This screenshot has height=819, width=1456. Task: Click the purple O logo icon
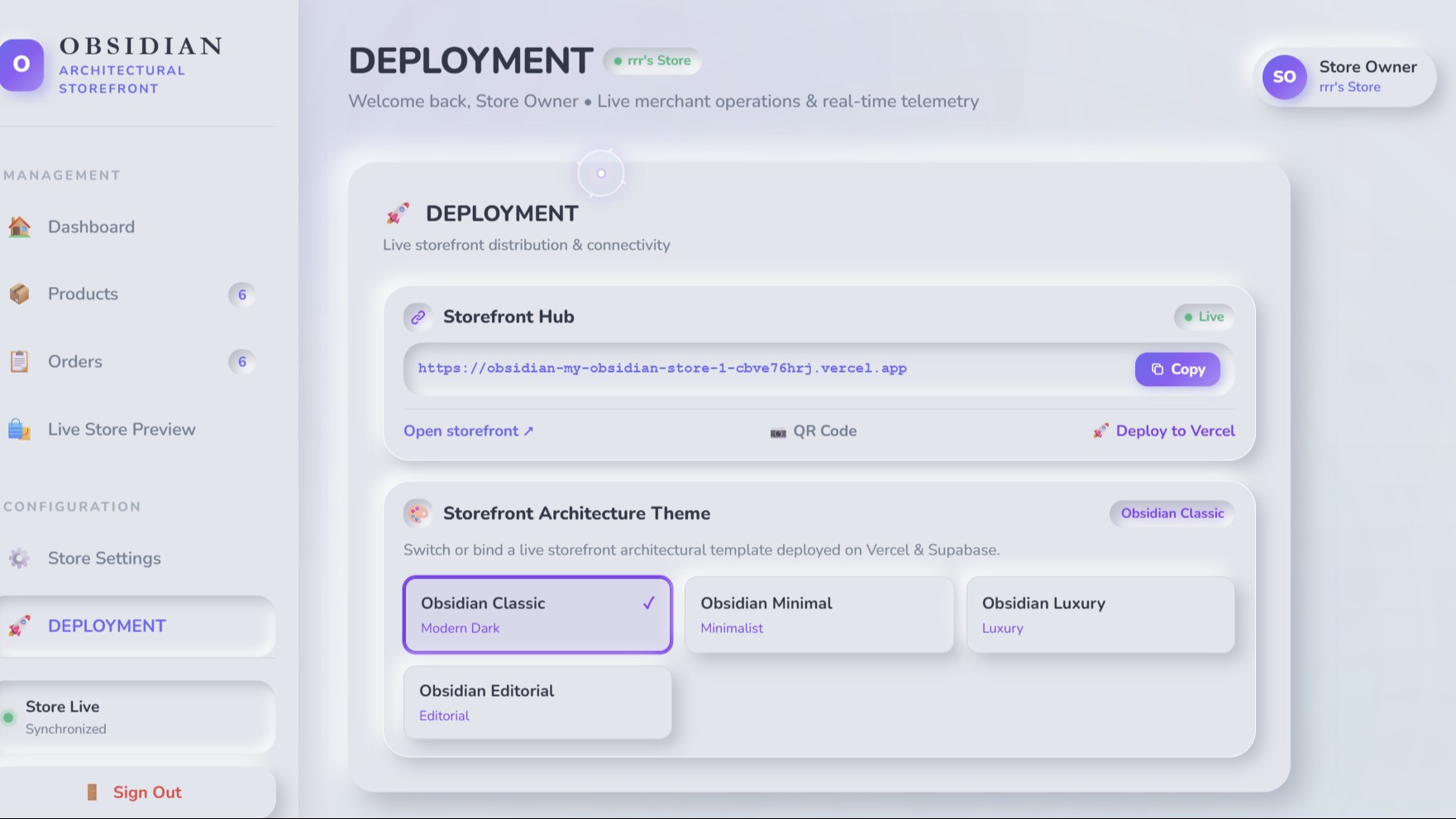(21, 64)
